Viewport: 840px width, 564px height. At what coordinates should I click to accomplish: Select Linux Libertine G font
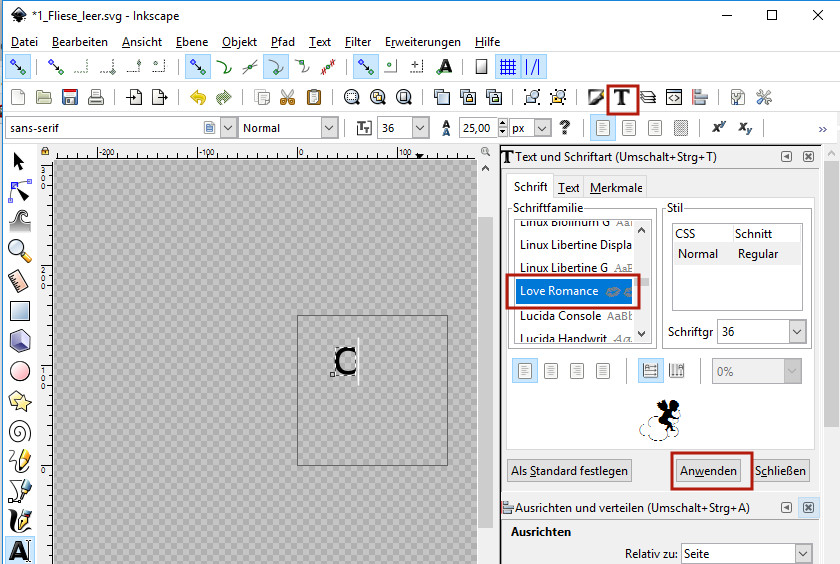point(574,267)
